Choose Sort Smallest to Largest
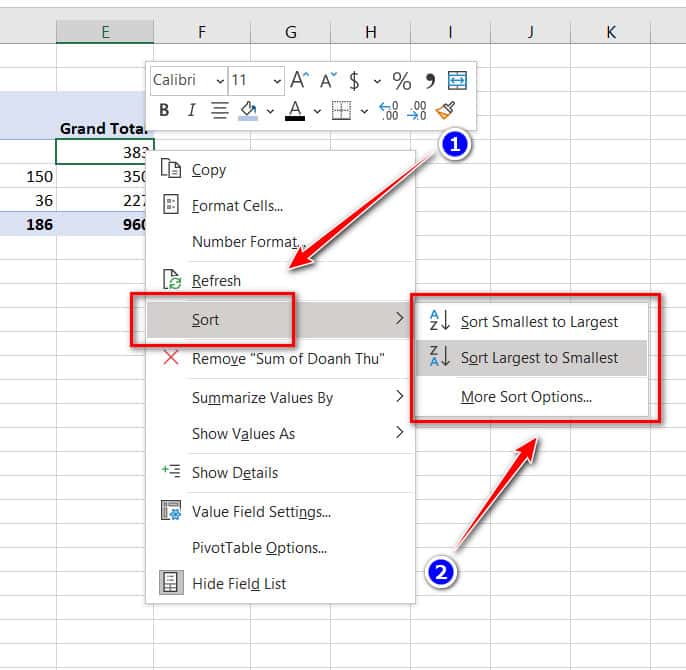This screenshot has width=686, height=670. point(531,322)
